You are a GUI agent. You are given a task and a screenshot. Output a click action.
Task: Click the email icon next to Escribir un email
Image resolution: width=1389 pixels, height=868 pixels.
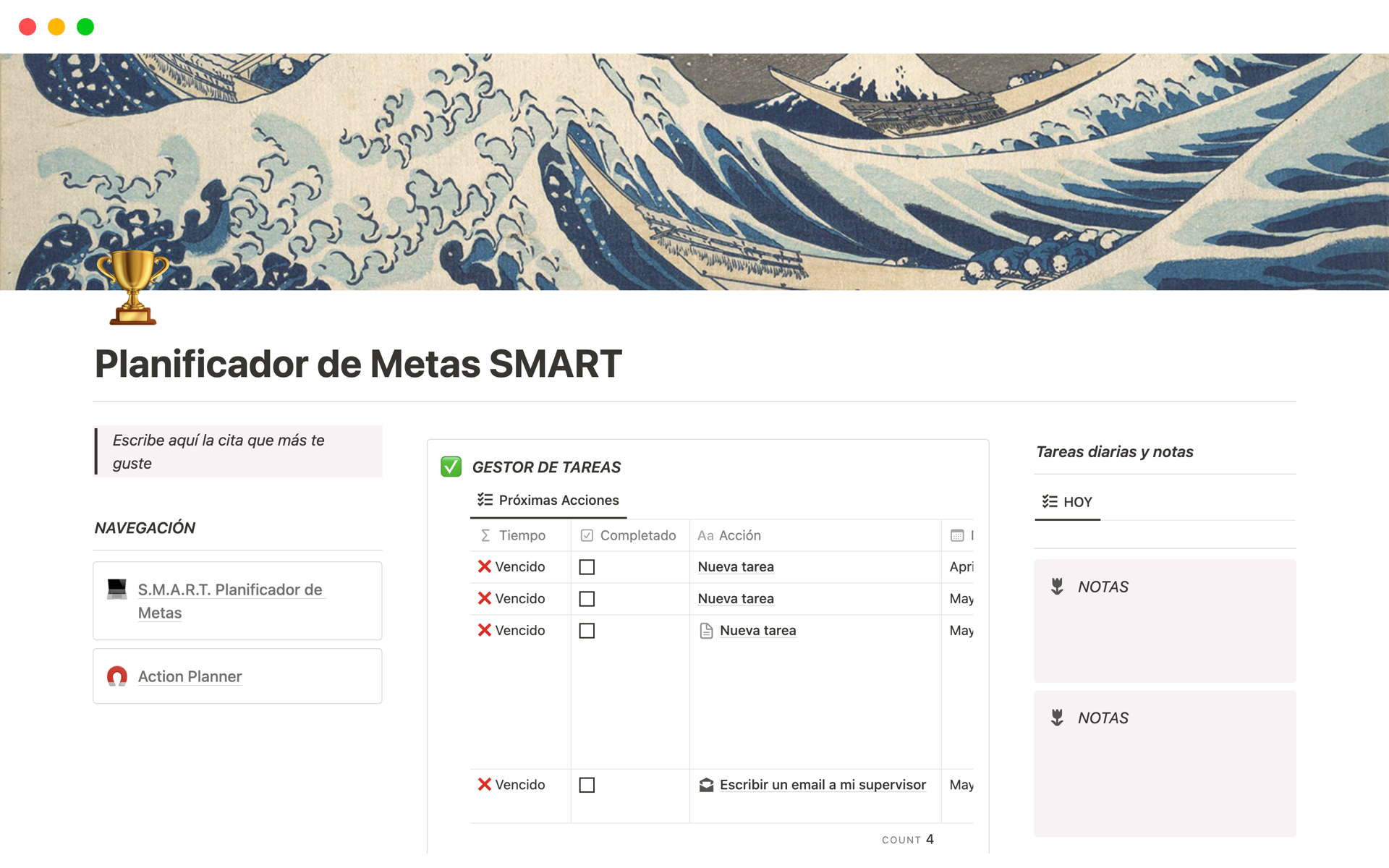[705, 784]
